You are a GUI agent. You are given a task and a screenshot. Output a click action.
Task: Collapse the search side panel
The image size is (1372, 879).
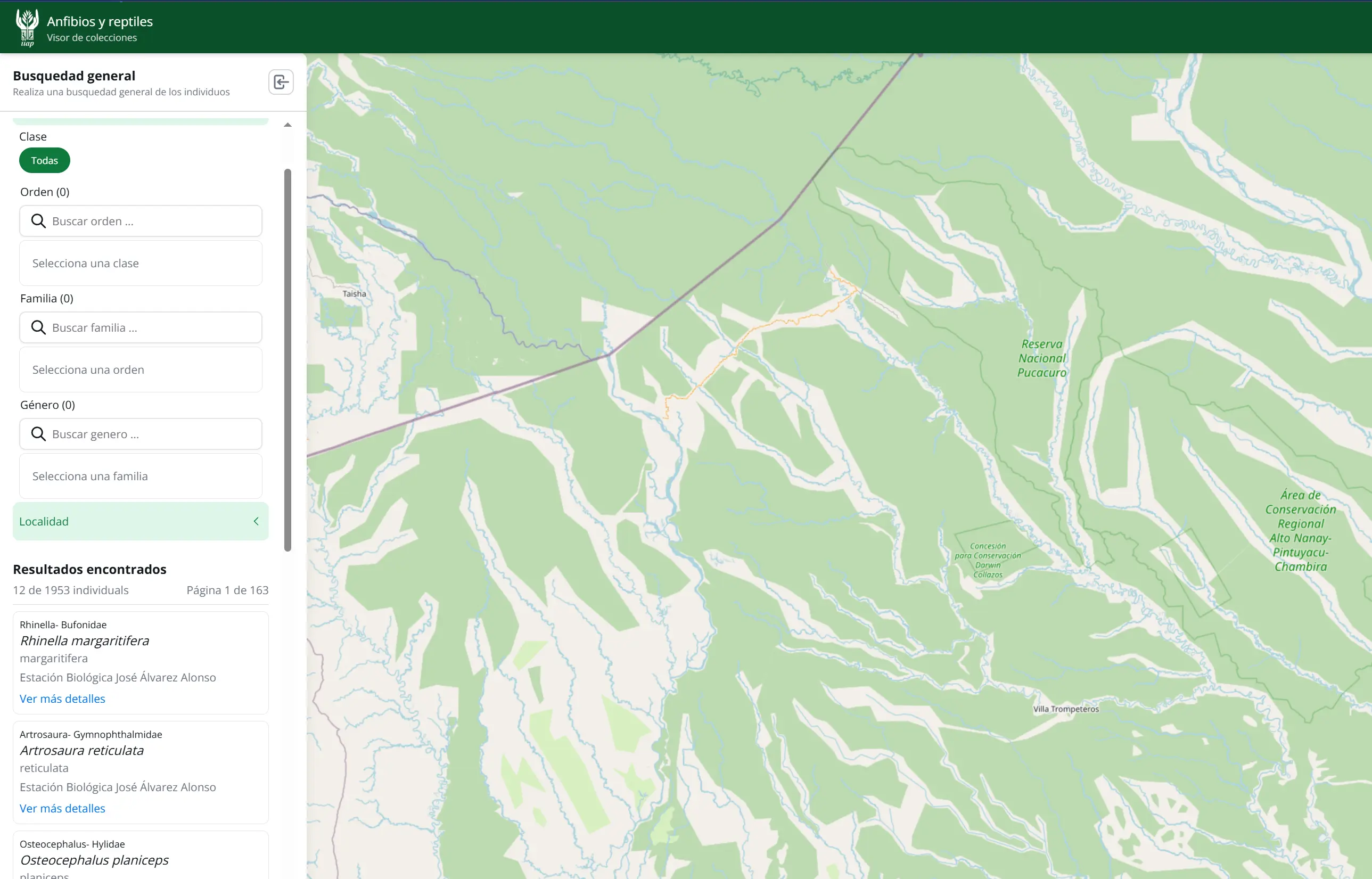(281, 82)
